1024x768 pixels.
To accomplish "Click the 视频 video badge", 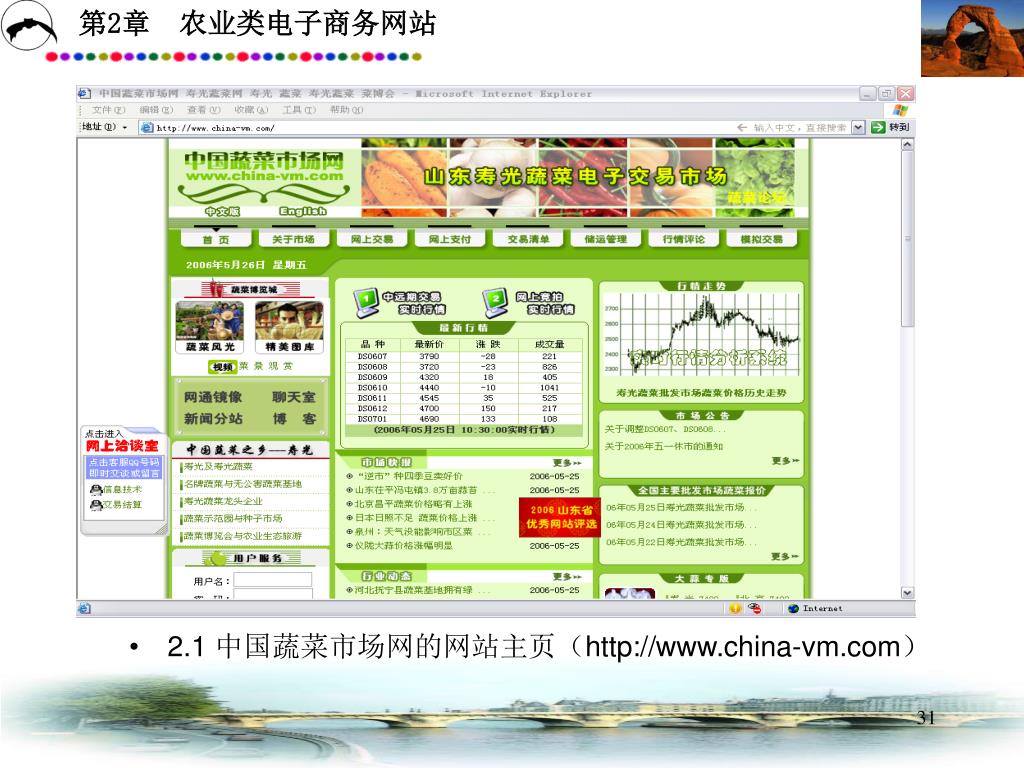I will [x=222, y=367].
